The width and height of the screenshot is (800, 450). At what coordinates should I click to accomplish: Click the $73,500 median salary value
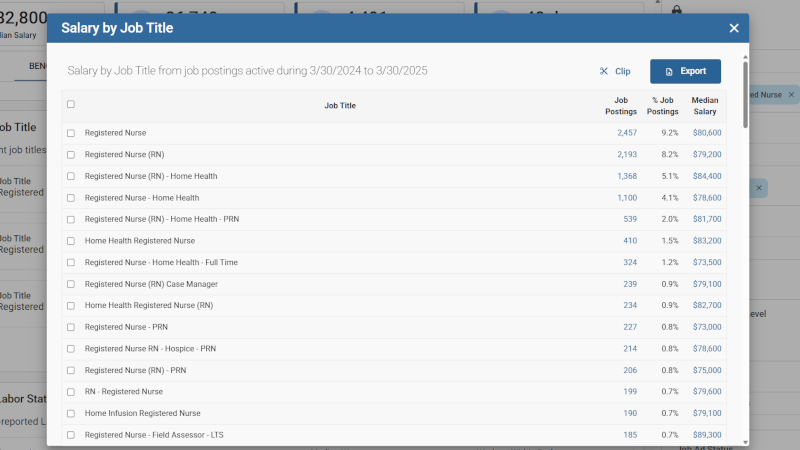click(x=707, y=262)
